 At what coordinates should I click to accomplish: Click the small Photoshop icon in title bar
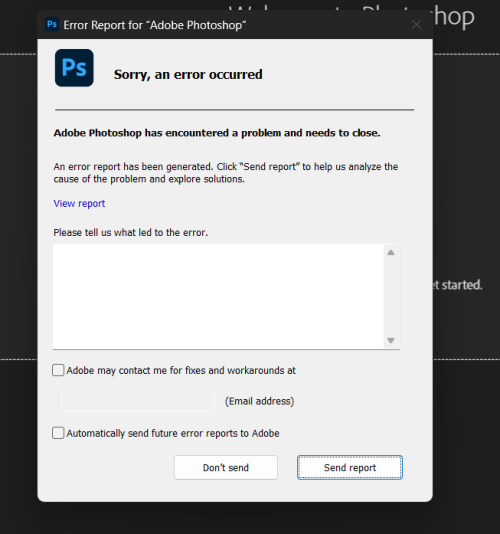point(52,25)
